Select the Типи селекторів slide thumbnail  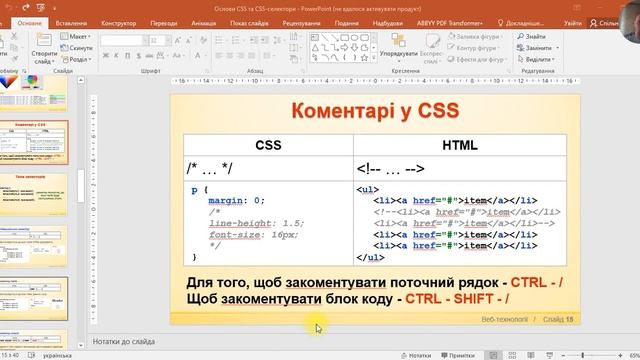pos(33,194)
